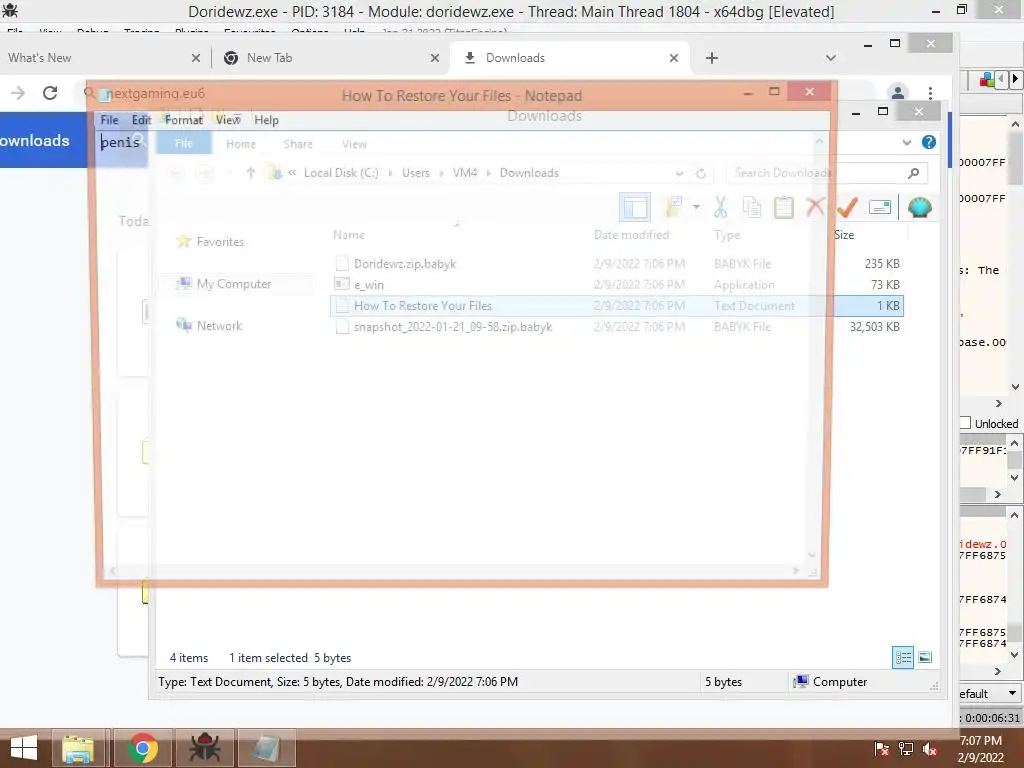Open Start menu Windows logo
1024x768 pixels.
(24, 748)
